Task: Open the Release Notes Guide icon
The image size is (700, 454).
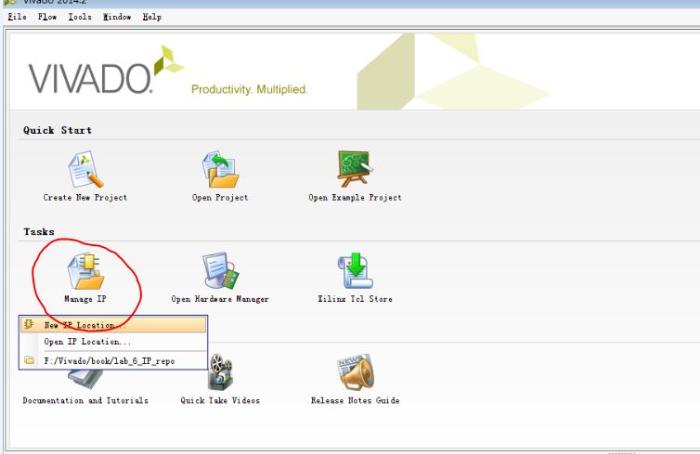Action: (355, 373)
